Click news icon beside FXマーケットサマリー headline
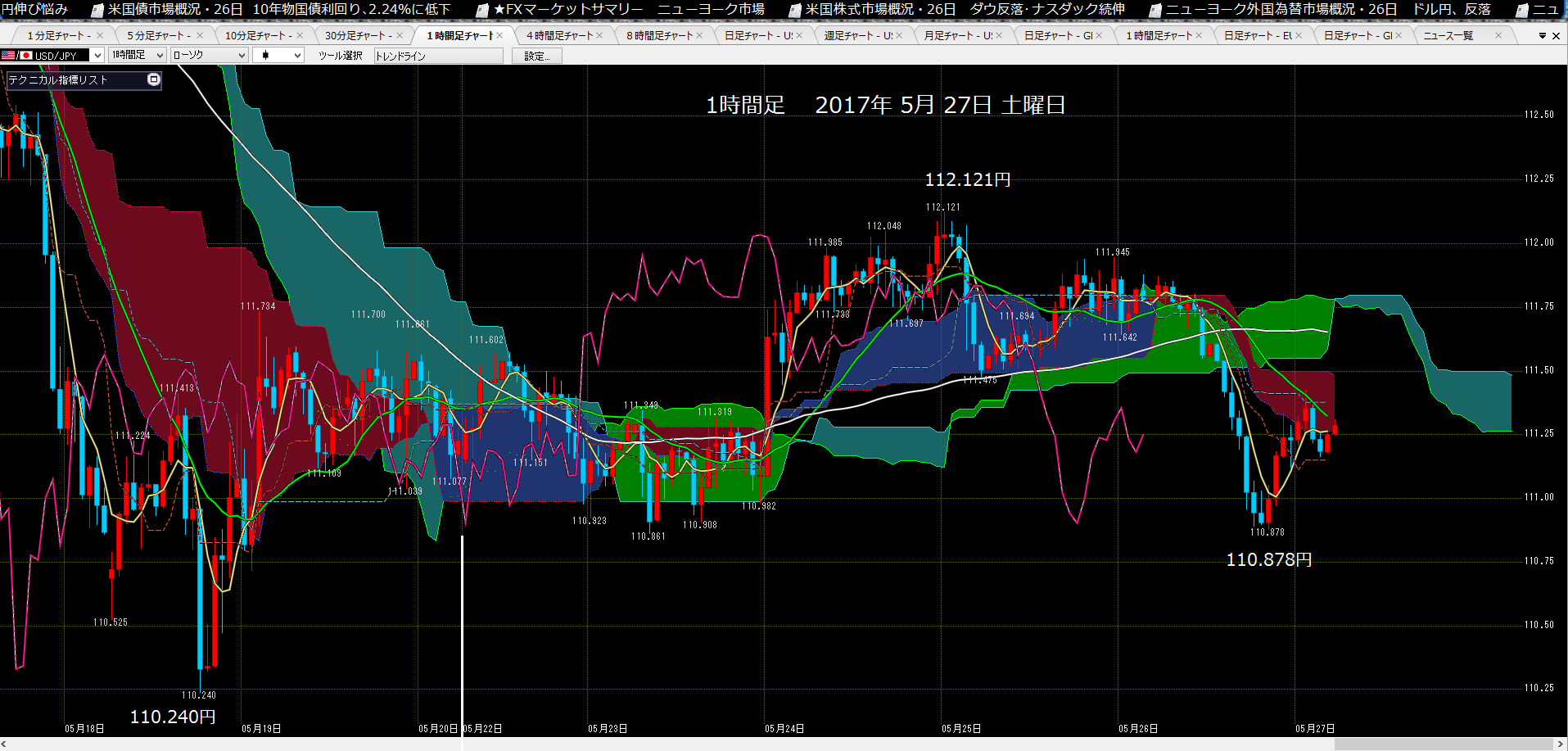The width and height of the screenshot is (1568, 751). [482, 10]
